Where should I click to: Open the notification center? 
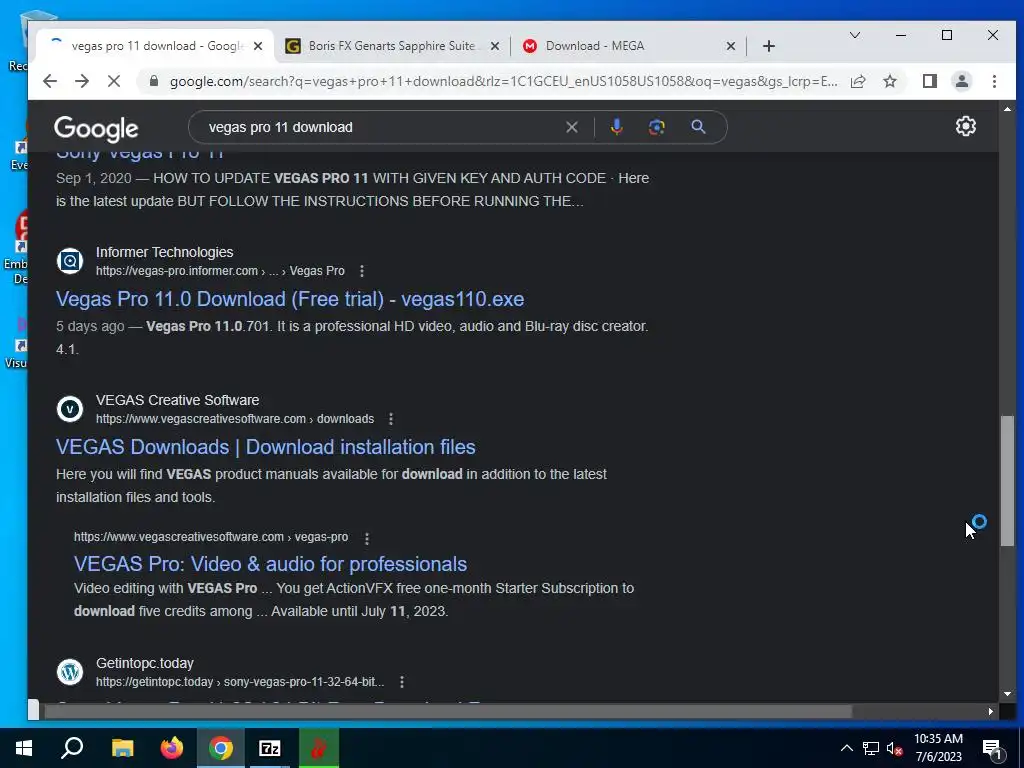pos(993,749)
